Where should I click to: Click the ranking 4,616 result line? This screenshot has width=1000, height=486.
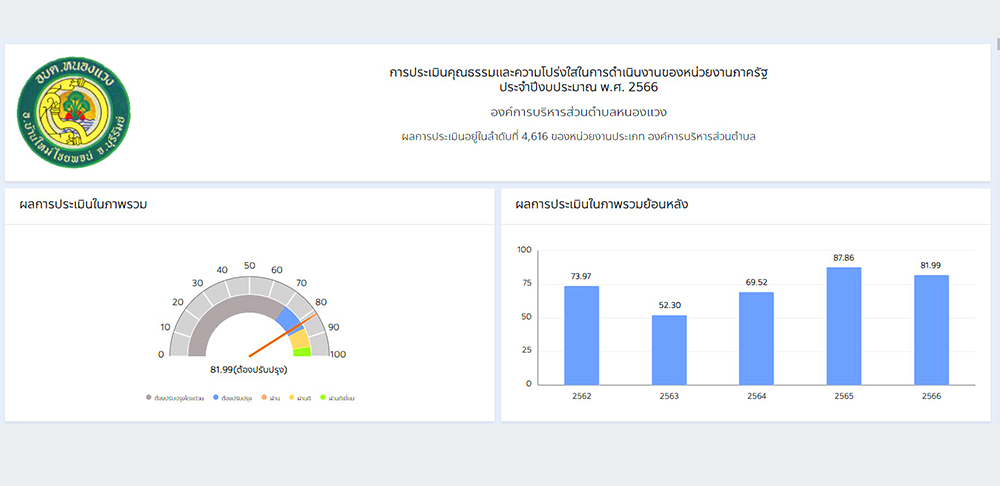click(578, 136)
